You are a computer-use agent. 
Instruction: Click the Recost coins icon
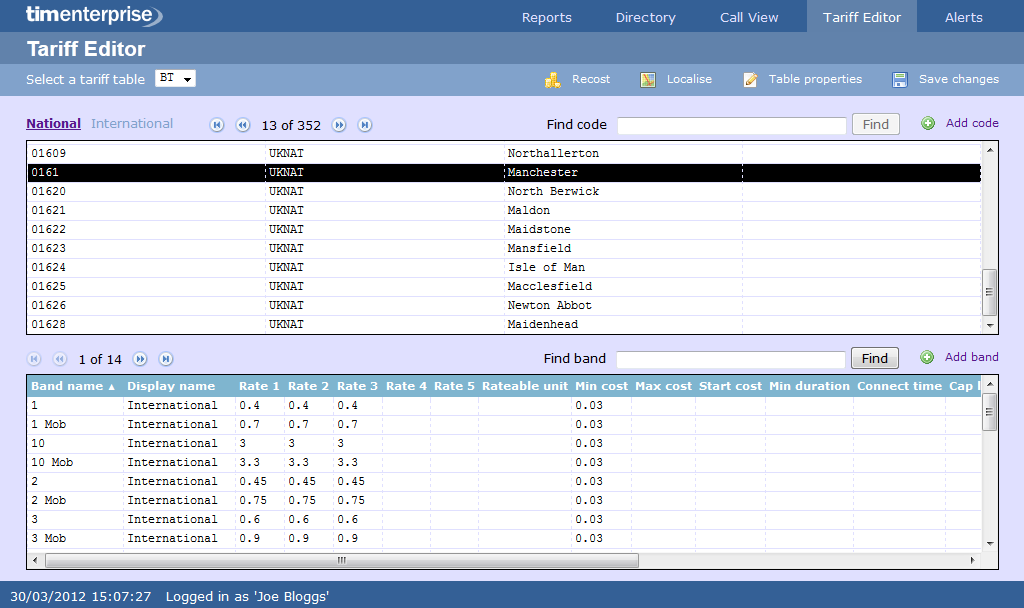coord(553,80)
